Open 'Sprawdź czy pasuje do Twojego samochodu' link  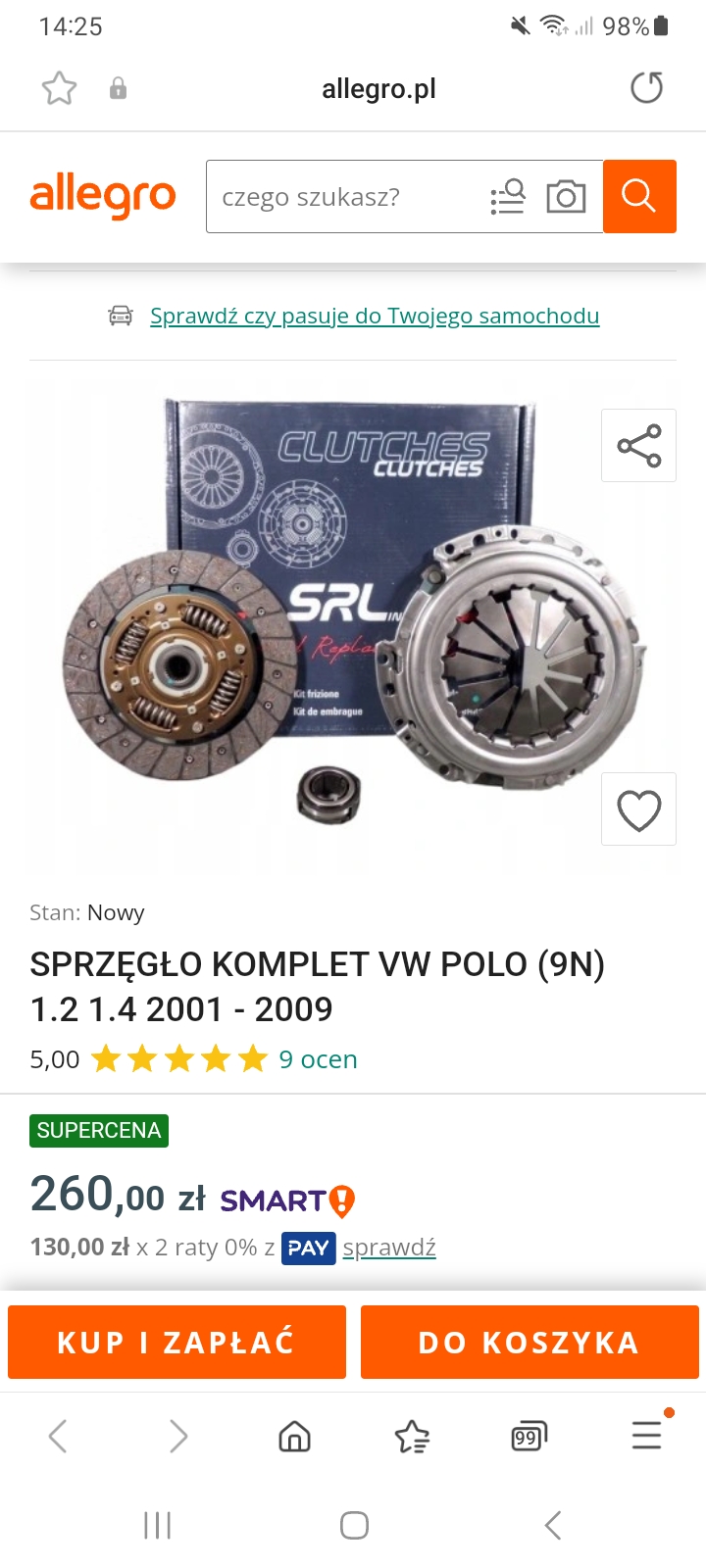375,316
